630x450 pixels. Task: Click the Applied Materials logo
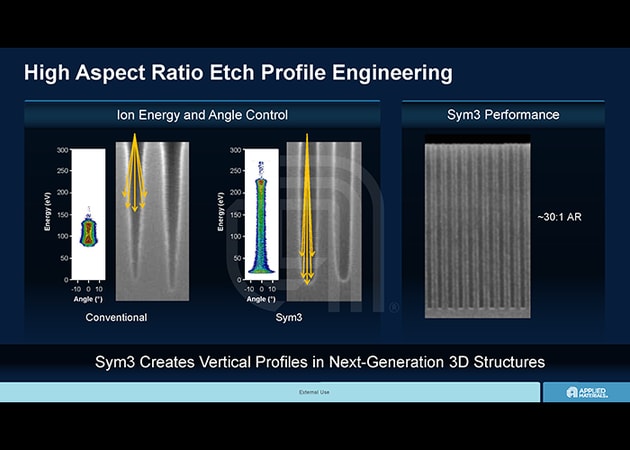click(587, 393)
